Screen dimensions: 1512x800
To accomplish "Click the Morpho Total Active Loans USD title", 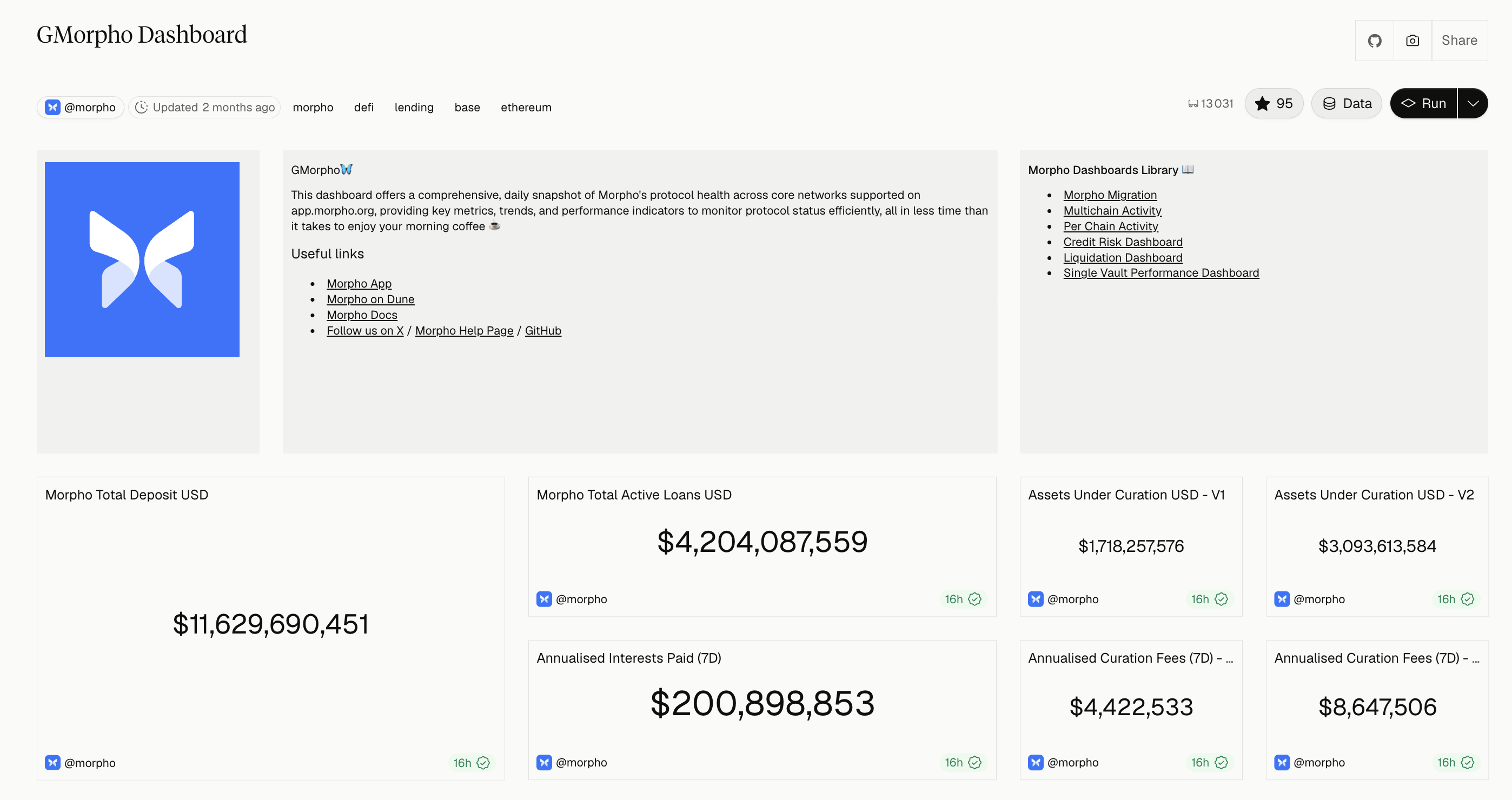I will pyautogui.click(x=634, y=495).
